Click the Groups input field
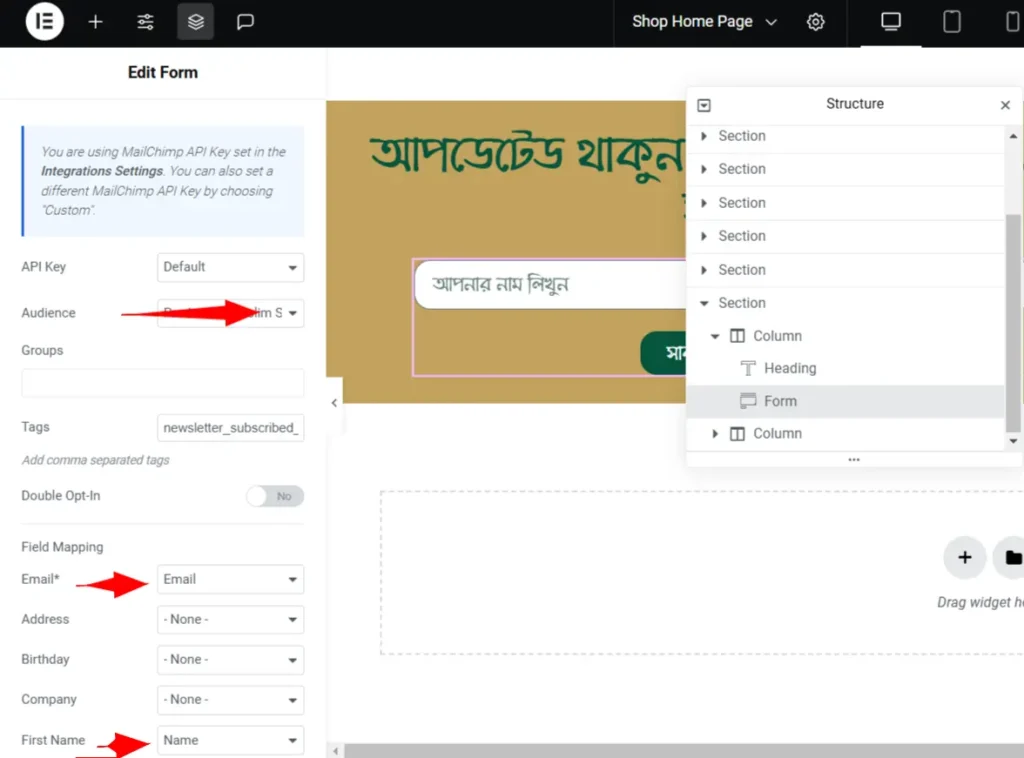Viewport: 1024px width, 758px height. 163,383
